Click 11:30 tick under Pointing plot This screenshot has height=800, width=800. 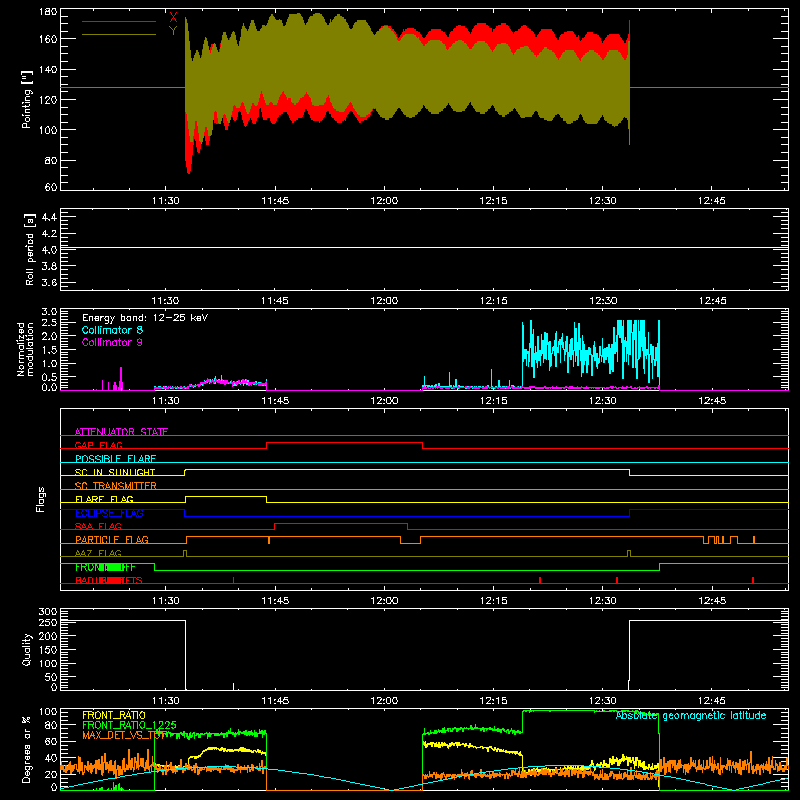(166, 201)
